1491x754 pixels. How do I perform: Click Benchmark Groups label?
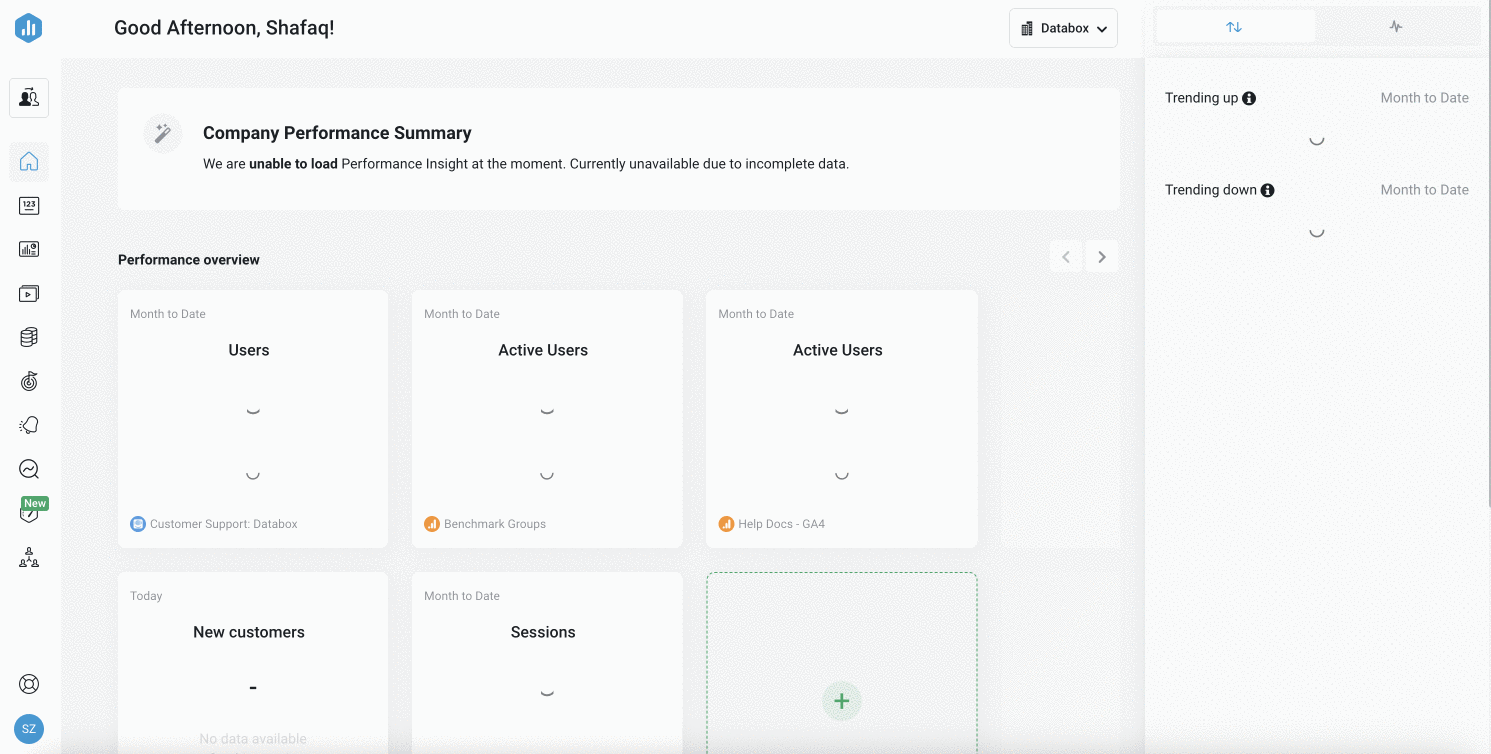[495, 524]
